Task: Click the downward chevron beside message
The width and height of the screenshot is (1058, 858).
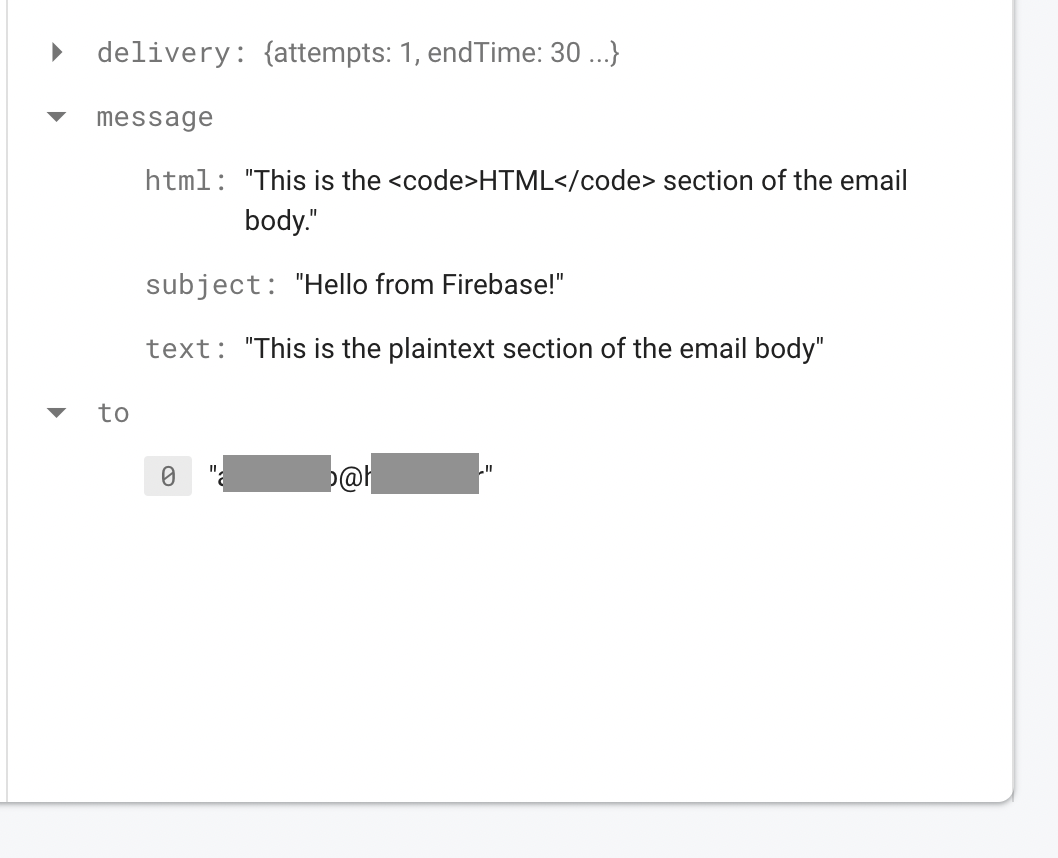Action: point(56,117)
